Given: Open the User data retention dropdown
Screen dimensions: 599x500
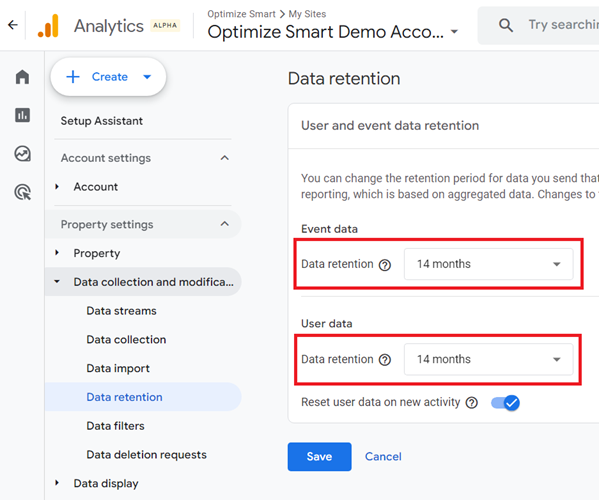Looking at the screenshot, I should point(489,359).
